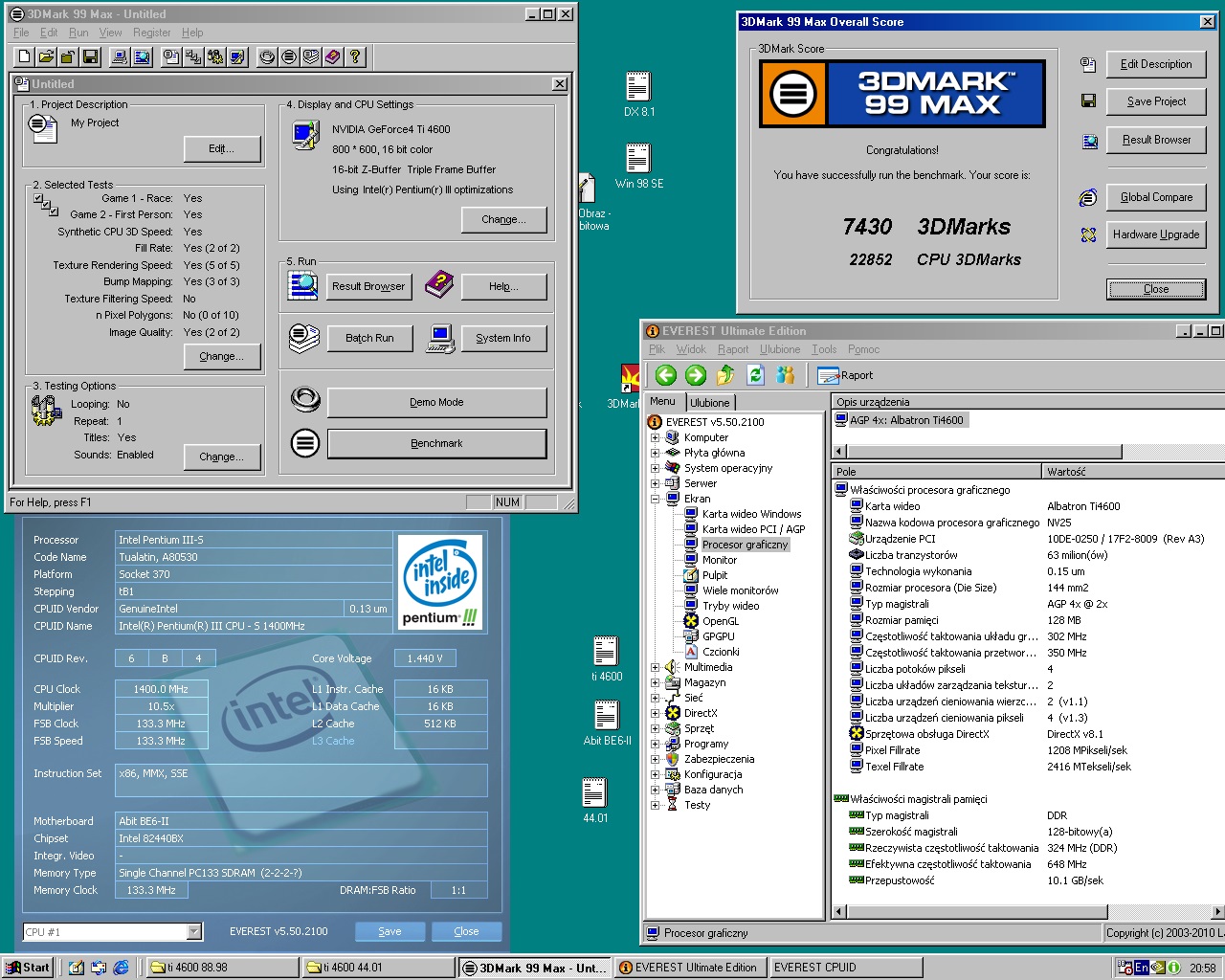Click Pole column header in EVEREST
This screenshot has height=980, width=1225.
[937, 471]
